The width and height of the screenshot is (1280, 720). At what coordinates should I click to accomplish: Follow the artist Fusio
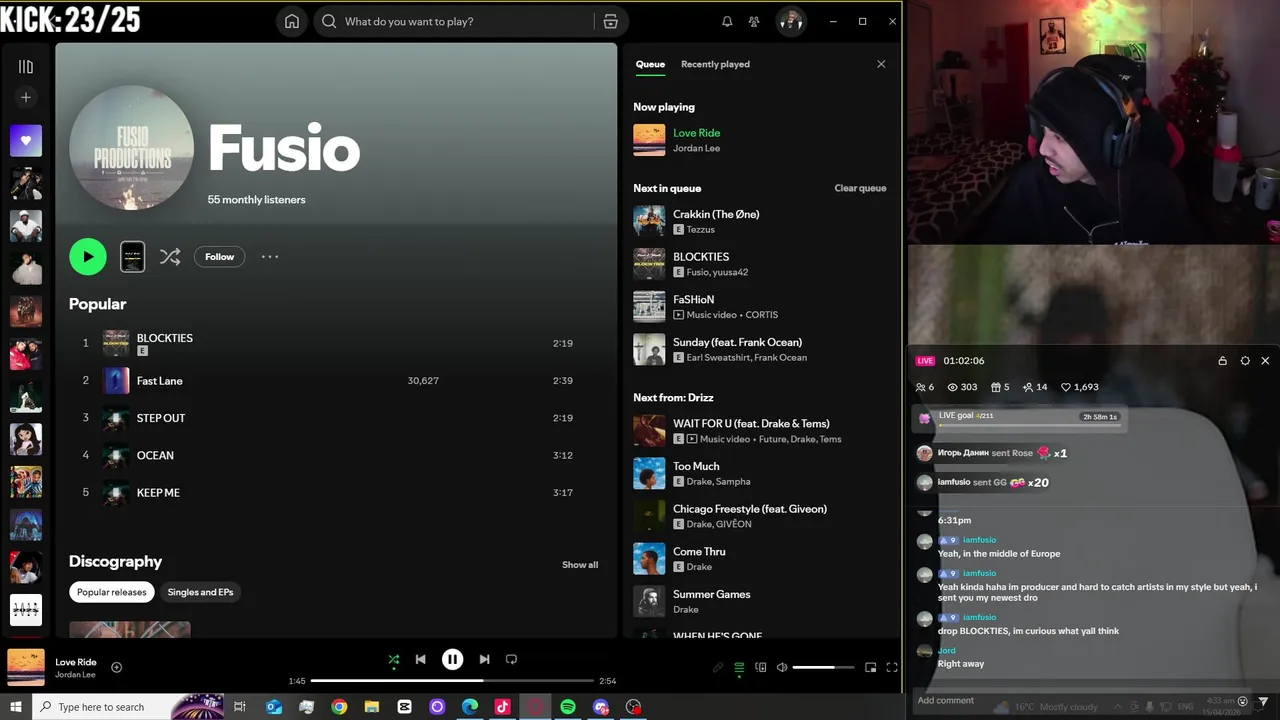[x=219, y=257]
